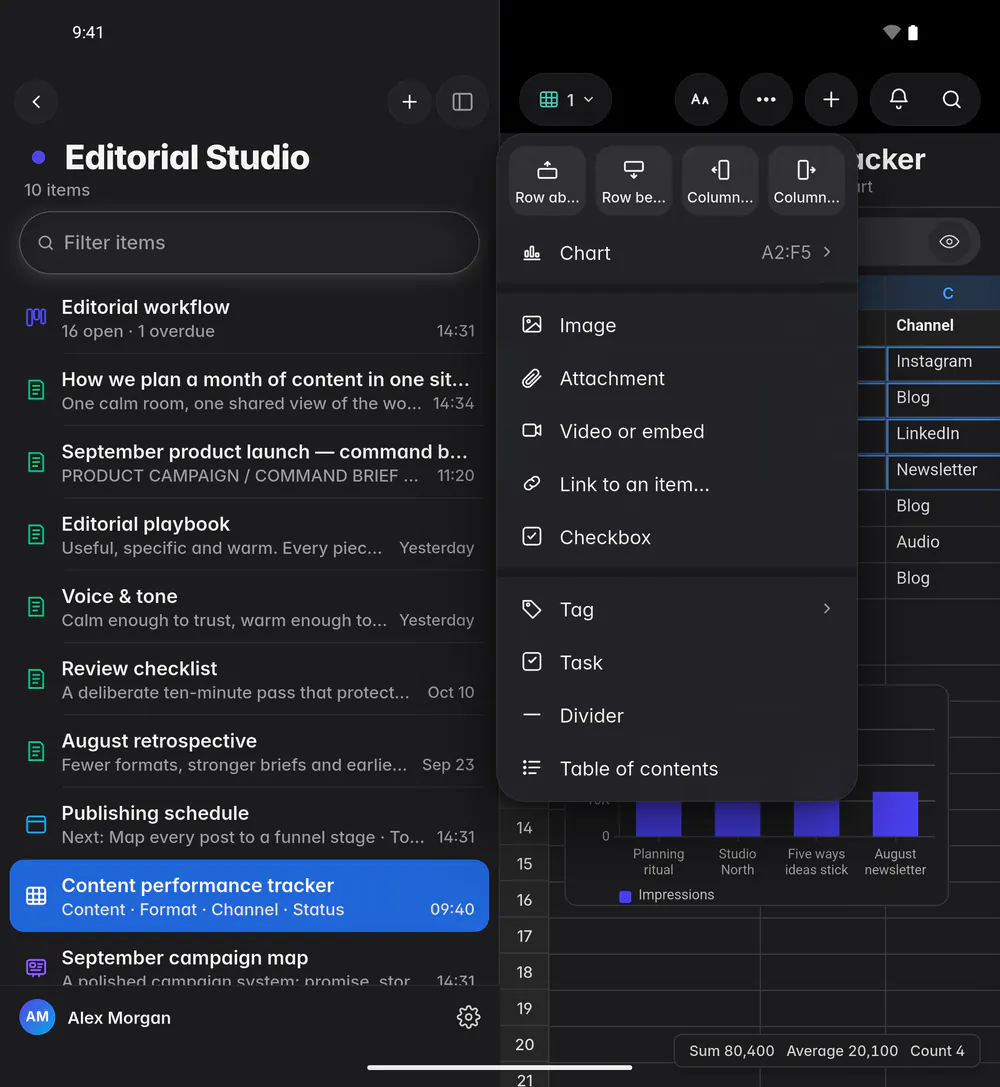Add a new item with sidebar plus
1000x1087 pixels.
[410, 102]
